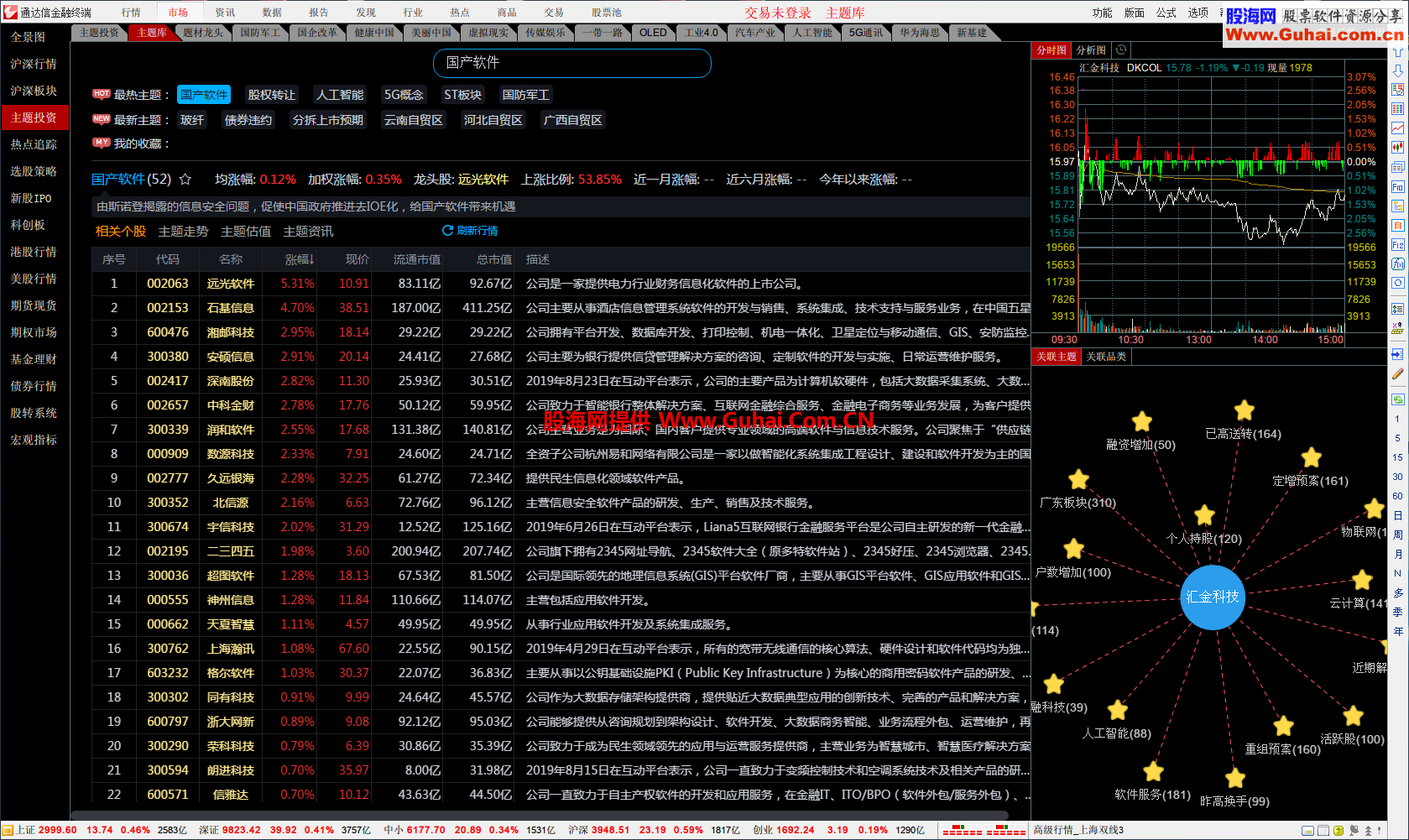Switch to the 主题估值 sub-tab
Screen dimensions: 1409x840
coord(246,232)
